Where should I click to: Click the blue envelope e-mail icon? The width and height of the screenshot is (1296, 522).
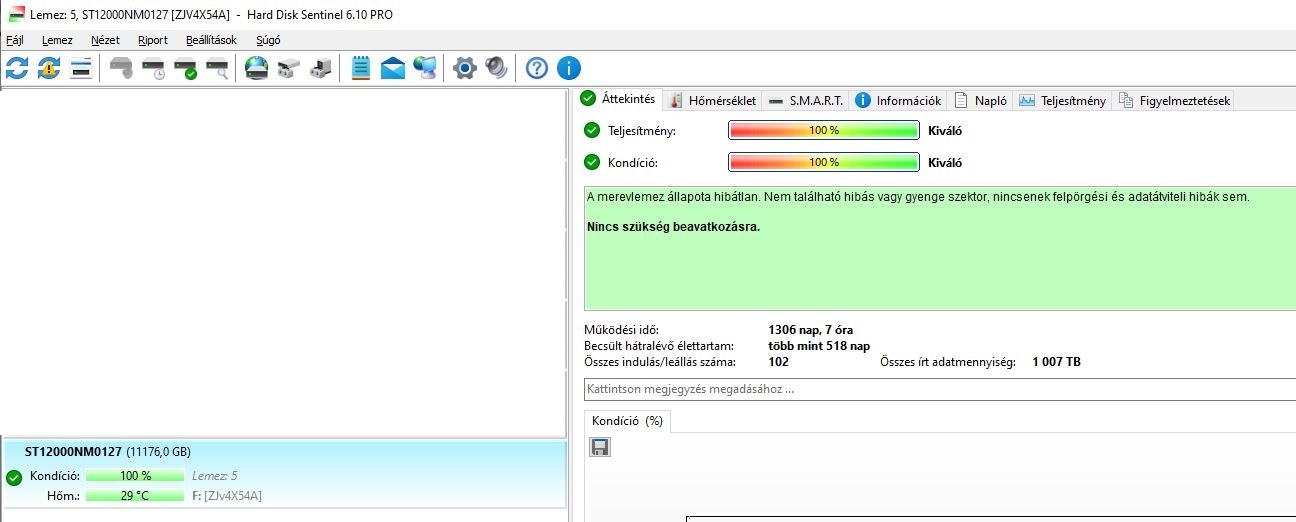tap(393, 68)
